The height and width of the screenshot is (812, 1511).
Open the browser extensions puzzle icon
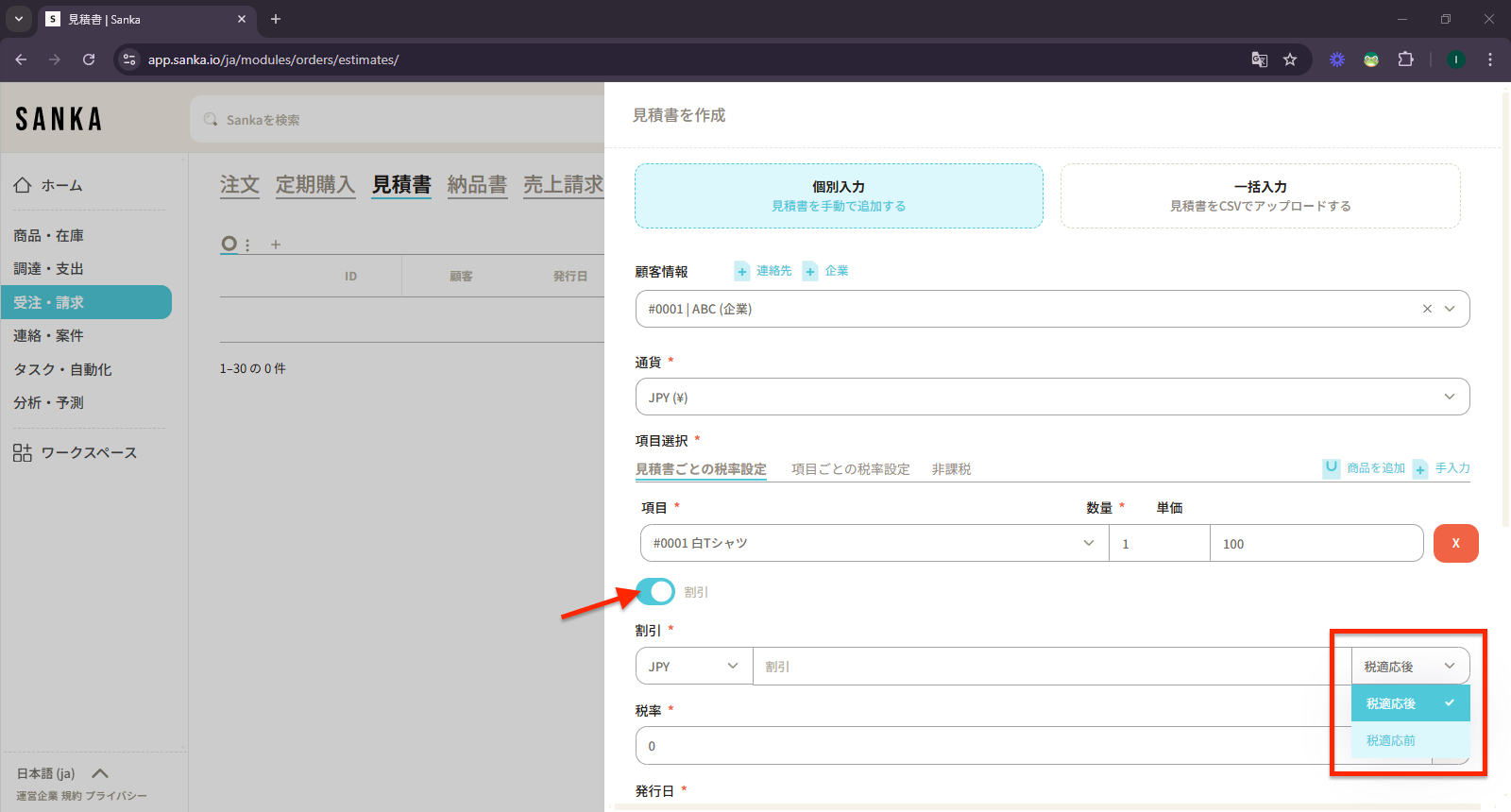pyautogui.click(x=1405, y=59)
